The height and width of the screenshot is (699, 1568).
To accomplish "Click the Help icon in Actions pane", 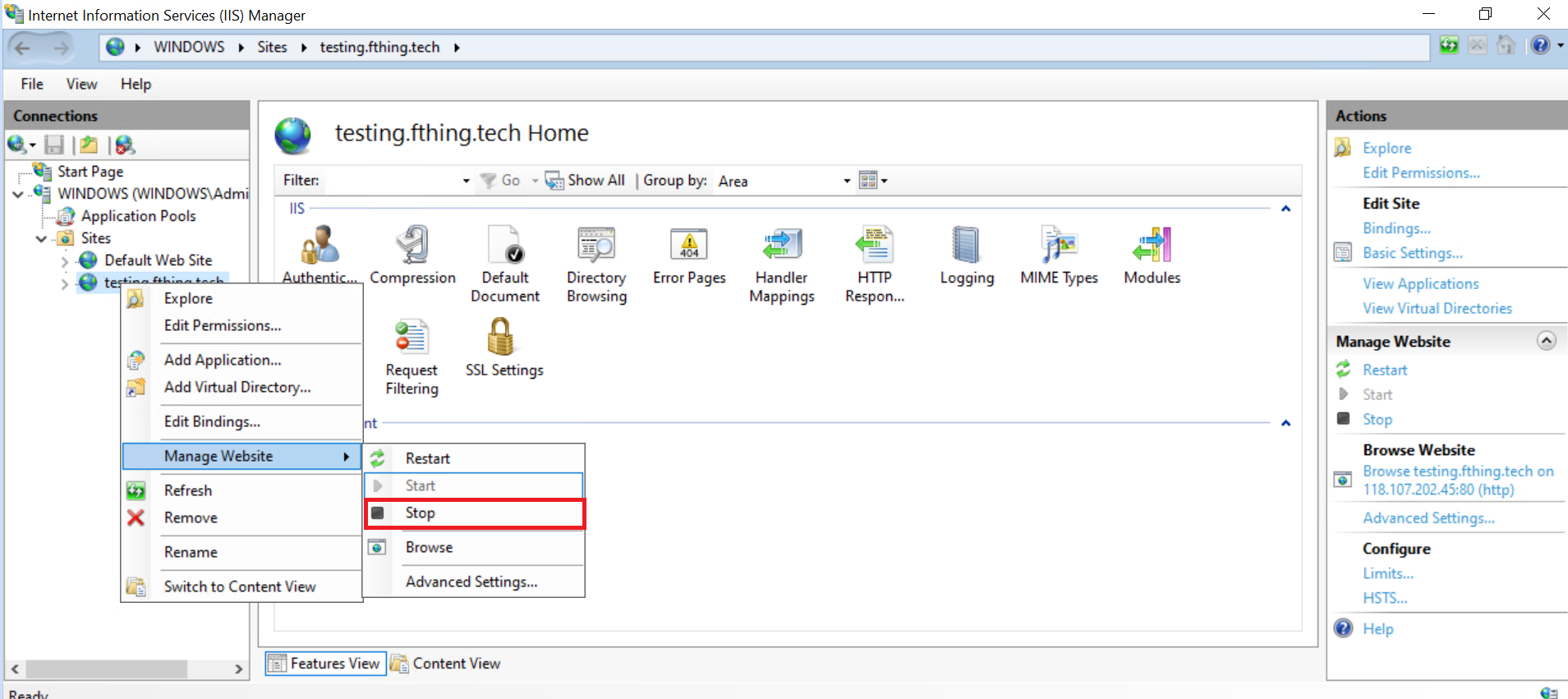I will click(x=1344, y=628).
